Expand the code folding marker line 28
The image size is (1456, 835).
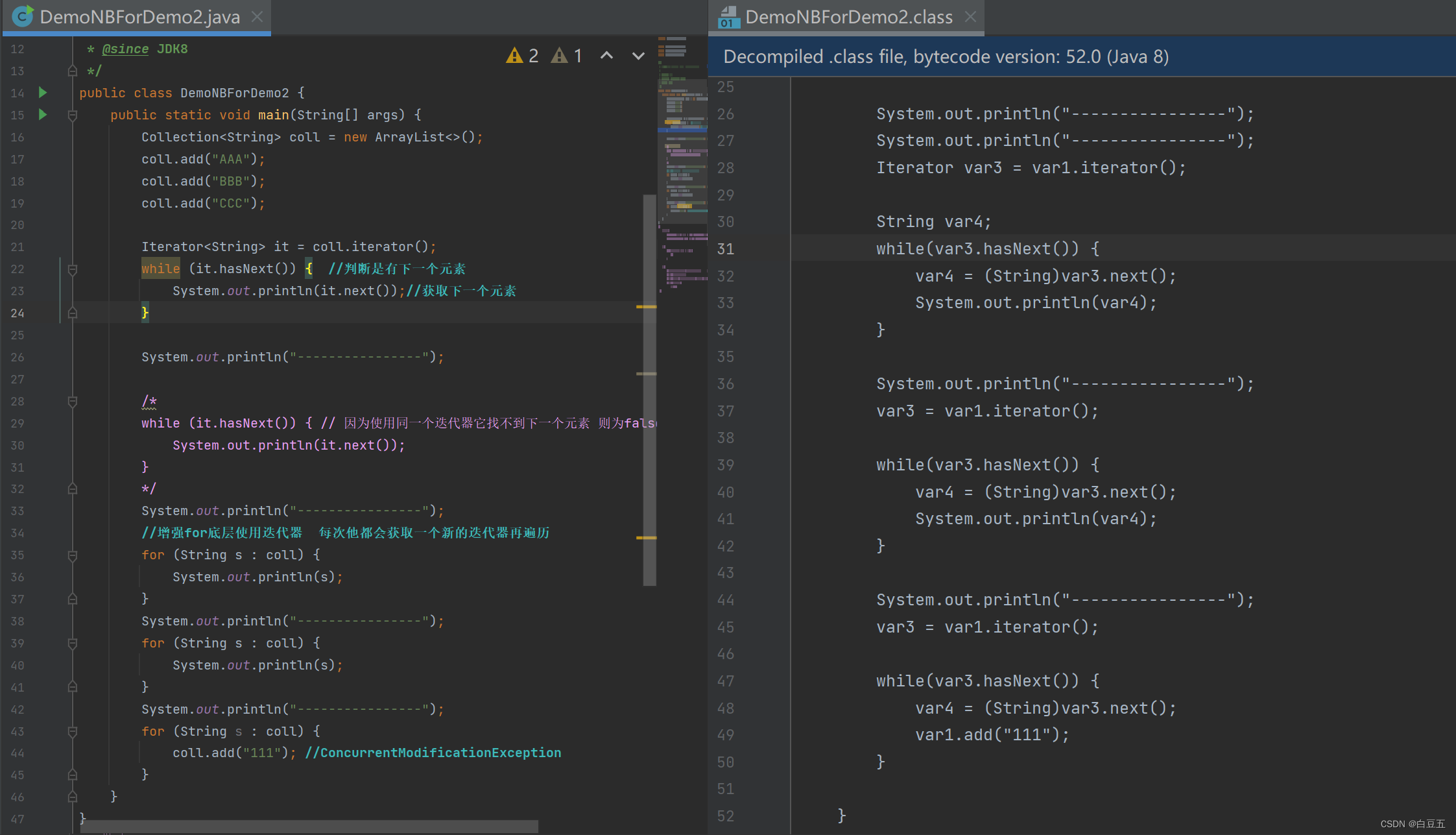coord(72,401)
